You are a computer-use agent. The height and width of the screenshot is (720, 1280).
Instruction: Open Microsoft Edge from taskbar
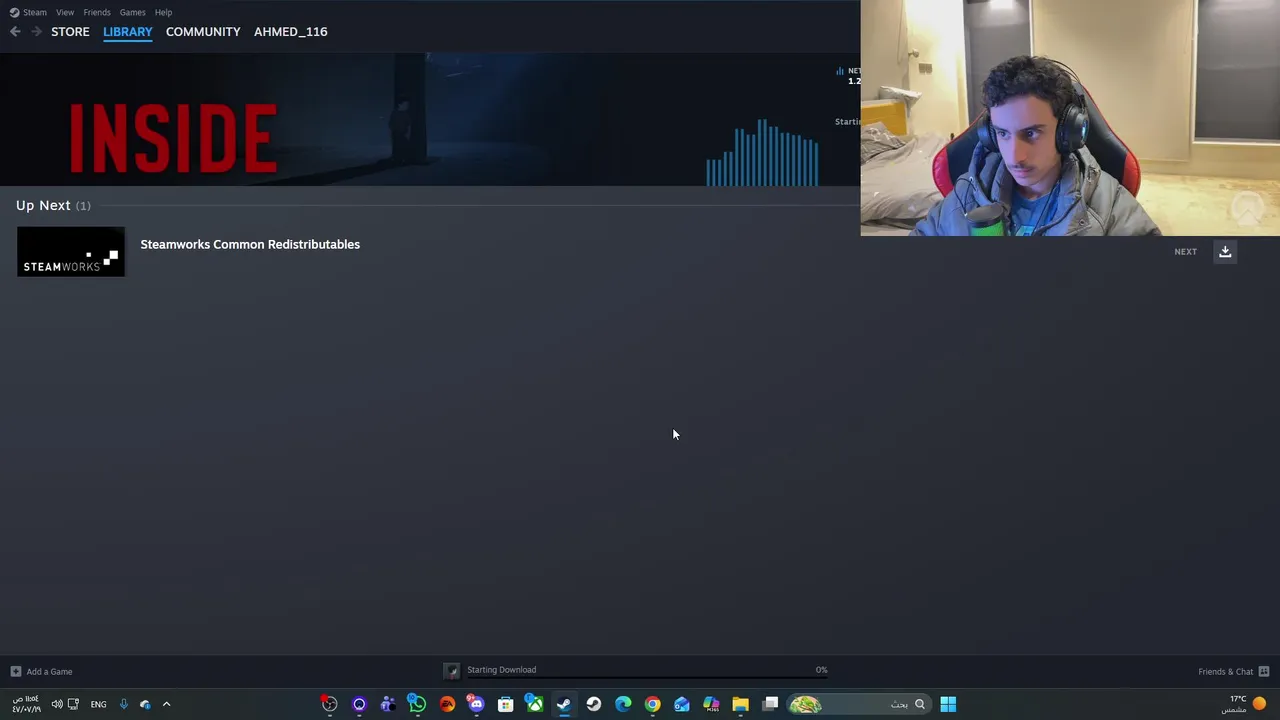point(623,704)
